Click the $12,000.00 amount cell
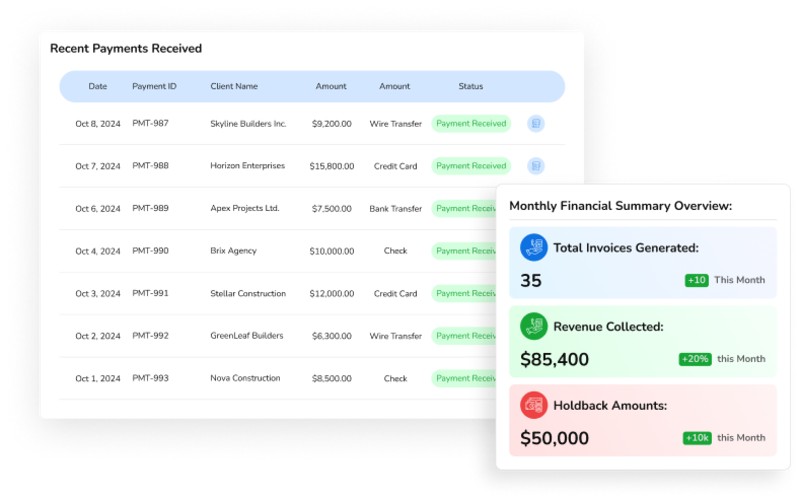Image resolution: width=801 pixels, height=500 pixels. (332, 293)
